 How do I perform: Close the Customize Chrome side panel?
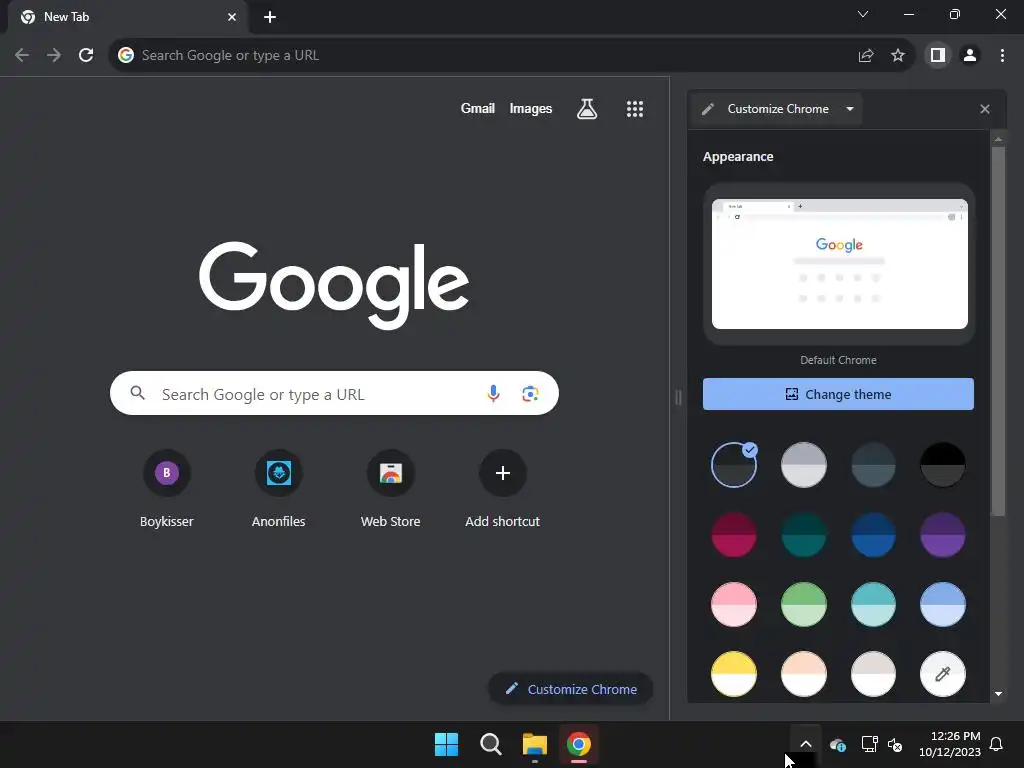pos(985,109)
